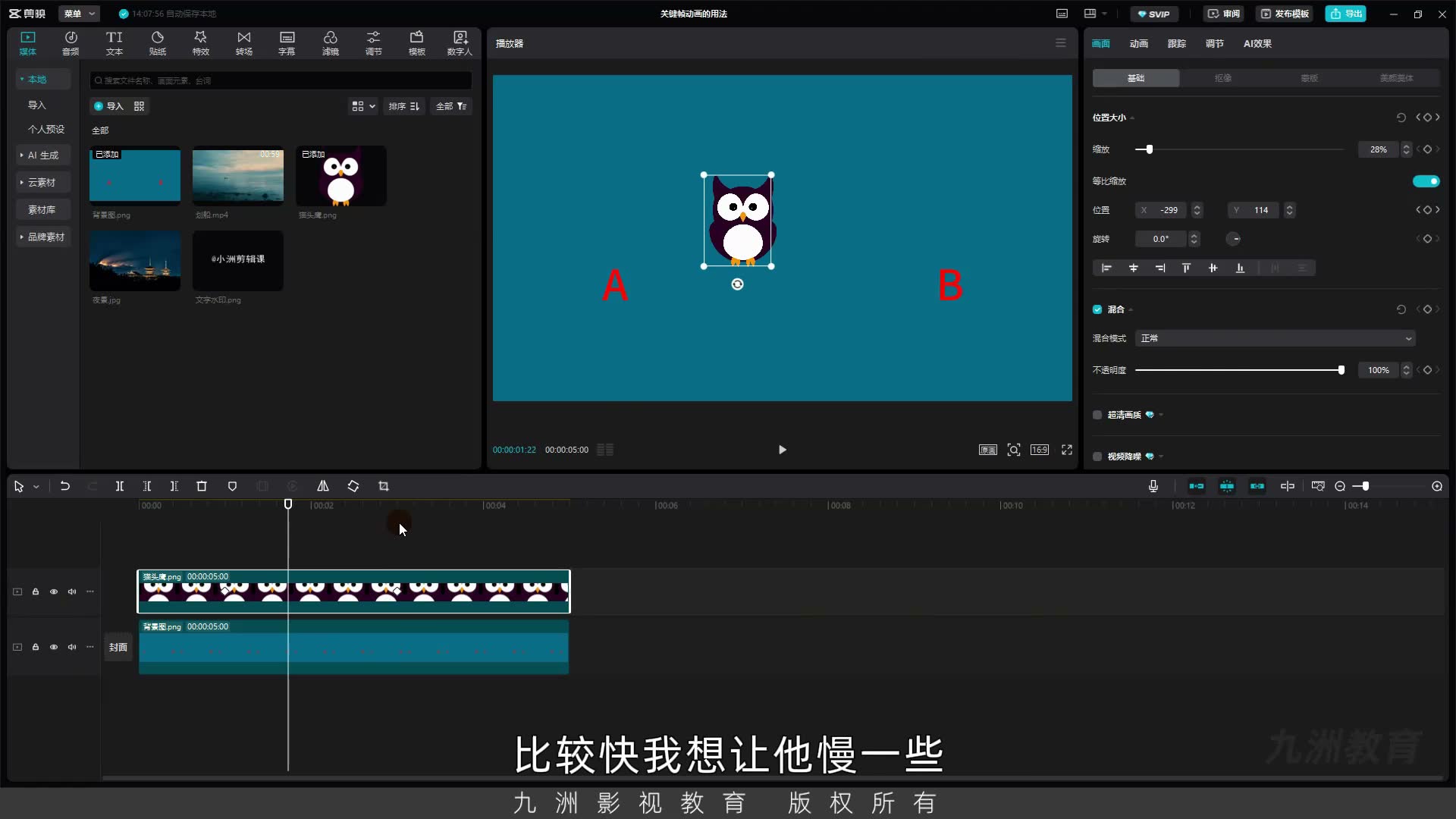Click the rotate icon in timeline toolbar
The image size is (1456, 819).
[x=353, y=486]
